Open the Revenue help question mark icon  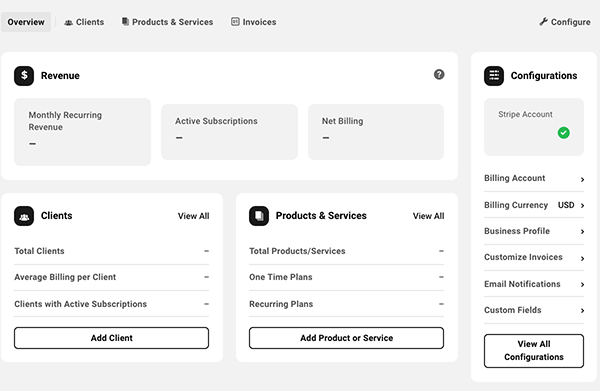[x=439, y=75]
